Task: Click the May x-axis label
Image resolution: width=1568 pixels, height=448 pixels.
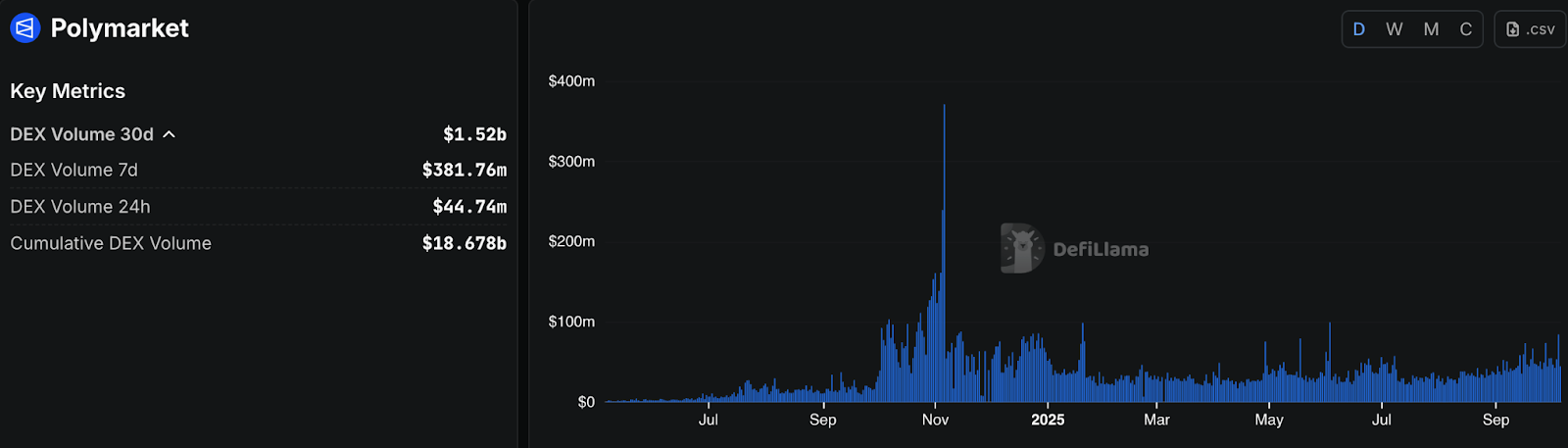Action: (x=1269, y=420)
